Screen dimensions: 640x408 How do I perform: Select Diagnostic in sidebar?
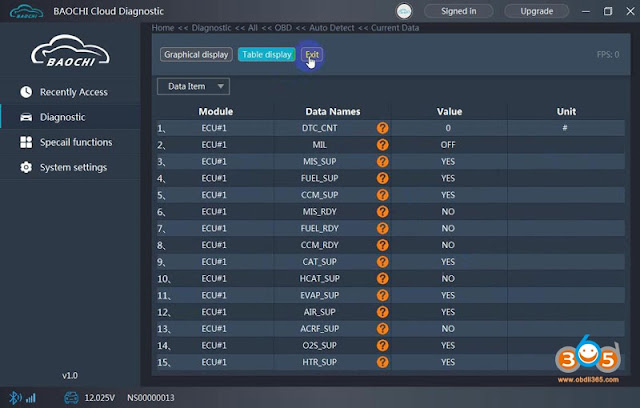tap(70, 117)
